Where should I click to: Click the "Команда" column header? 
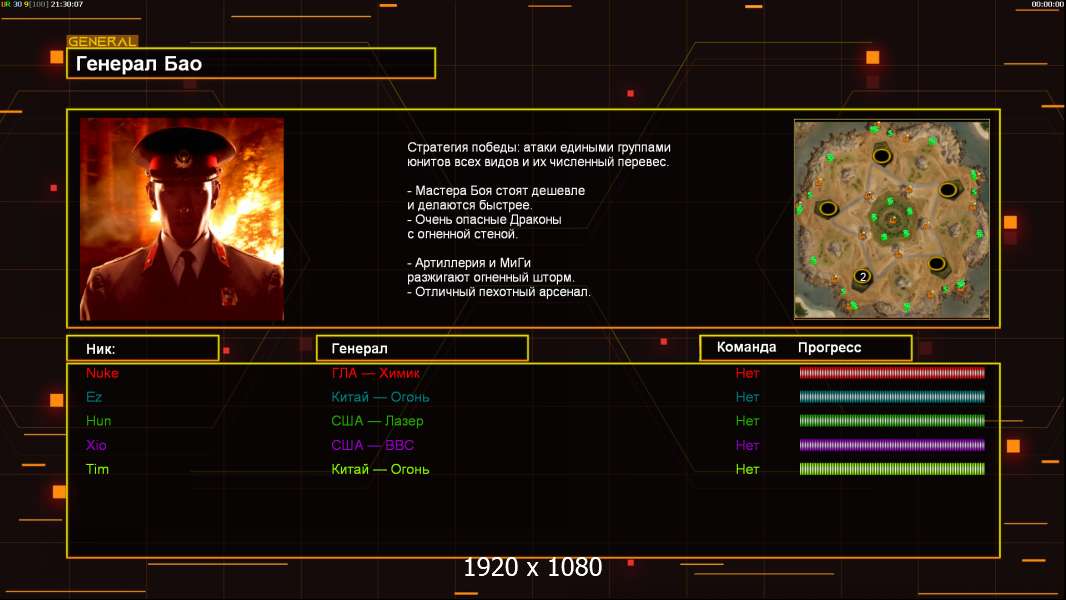click(x=746, y=347)
